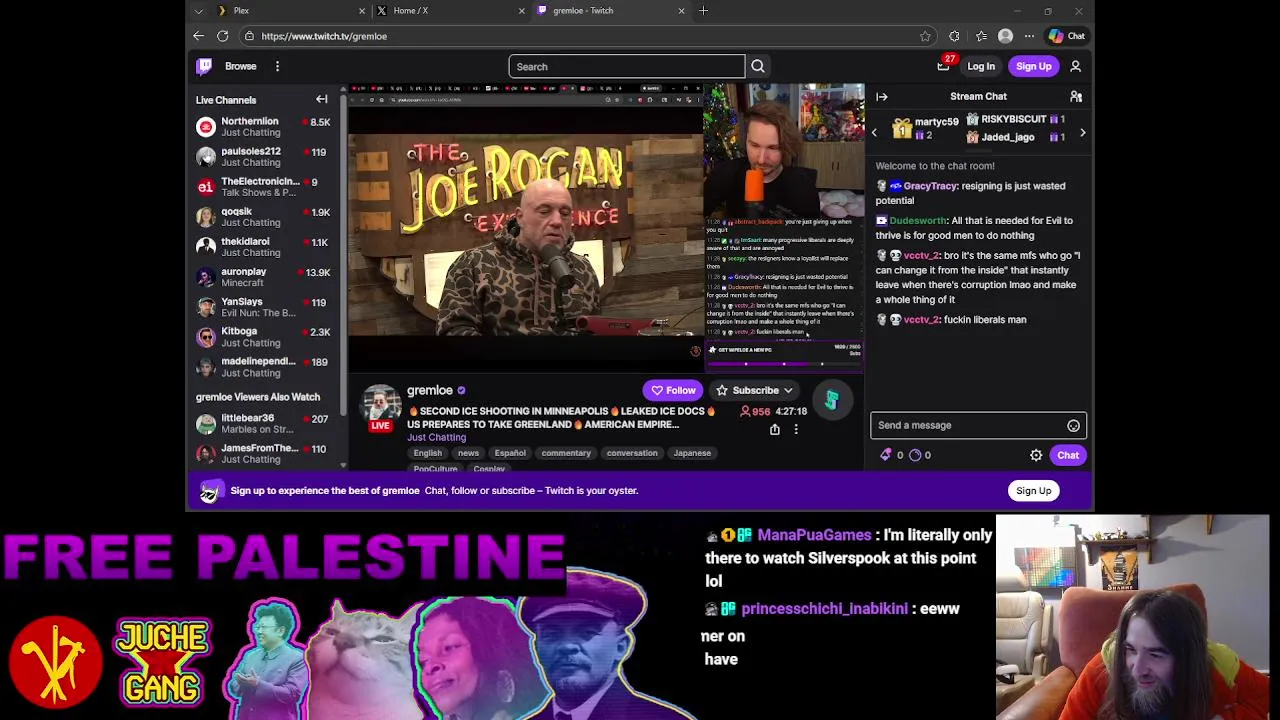Open a new browser tab
Viewport: 1280px width, 720px height.
[703, 10]
